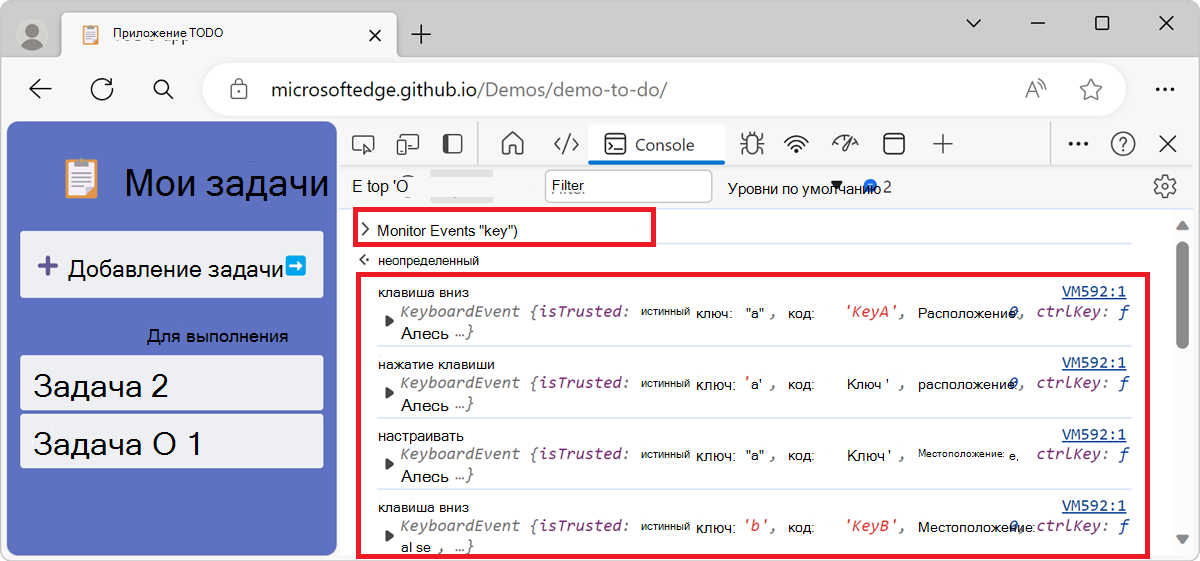The height and width of the screenshot is (561, 1200).
Task: Open a new browser tab
Action: point(422,35)
